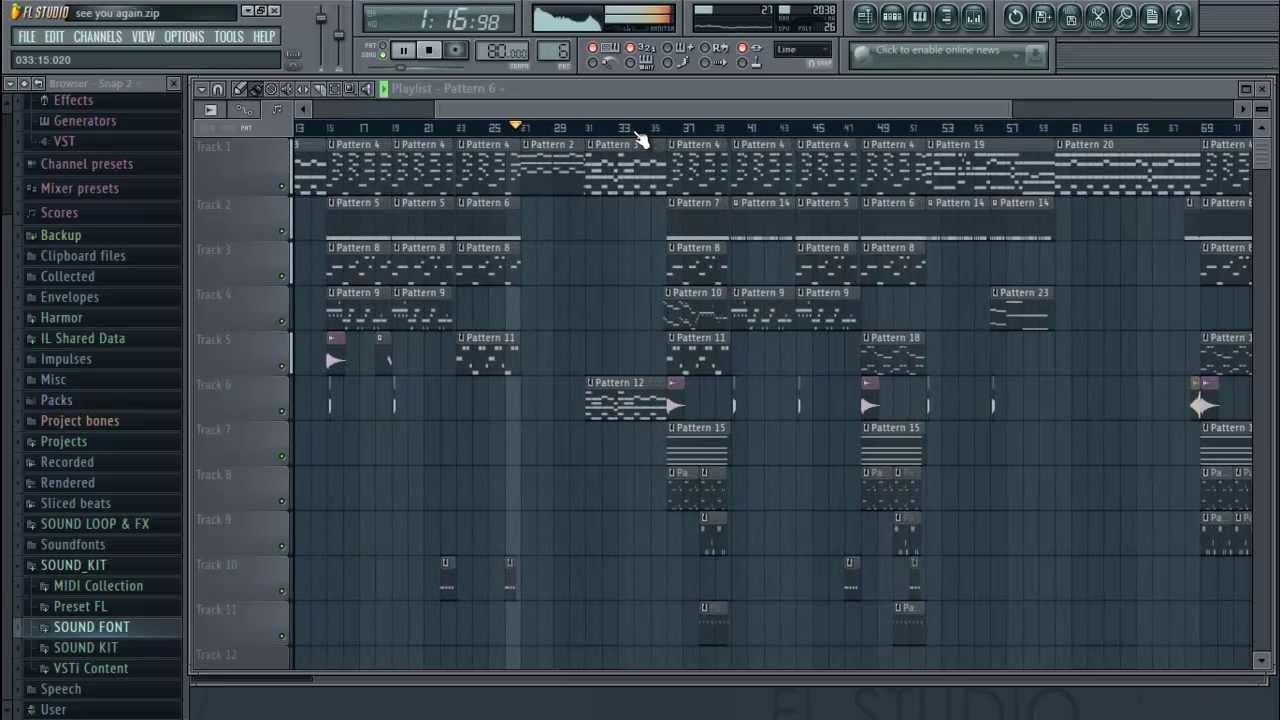This screenshot has height=720, width=1280.
Task: Click the record button in transport
Action: coord(455,50)
